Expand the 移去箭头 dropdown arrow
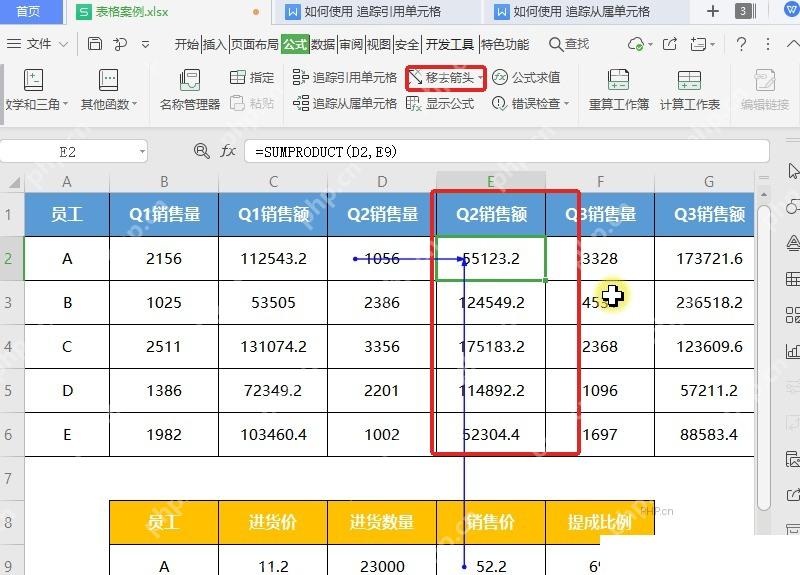The image size is (800, 575). point(481,78)
